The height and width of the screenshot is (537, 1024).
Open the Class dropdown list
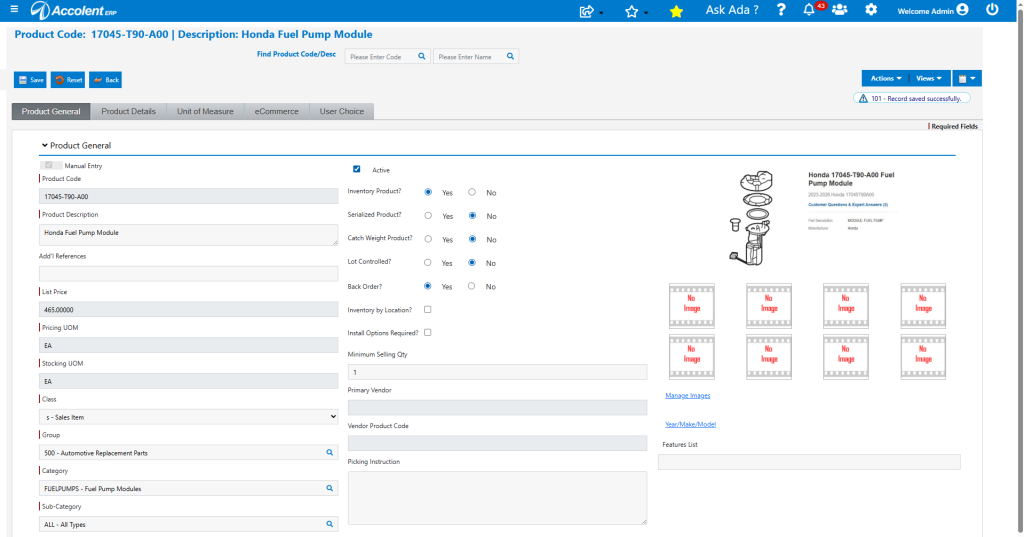pos(189,417)
